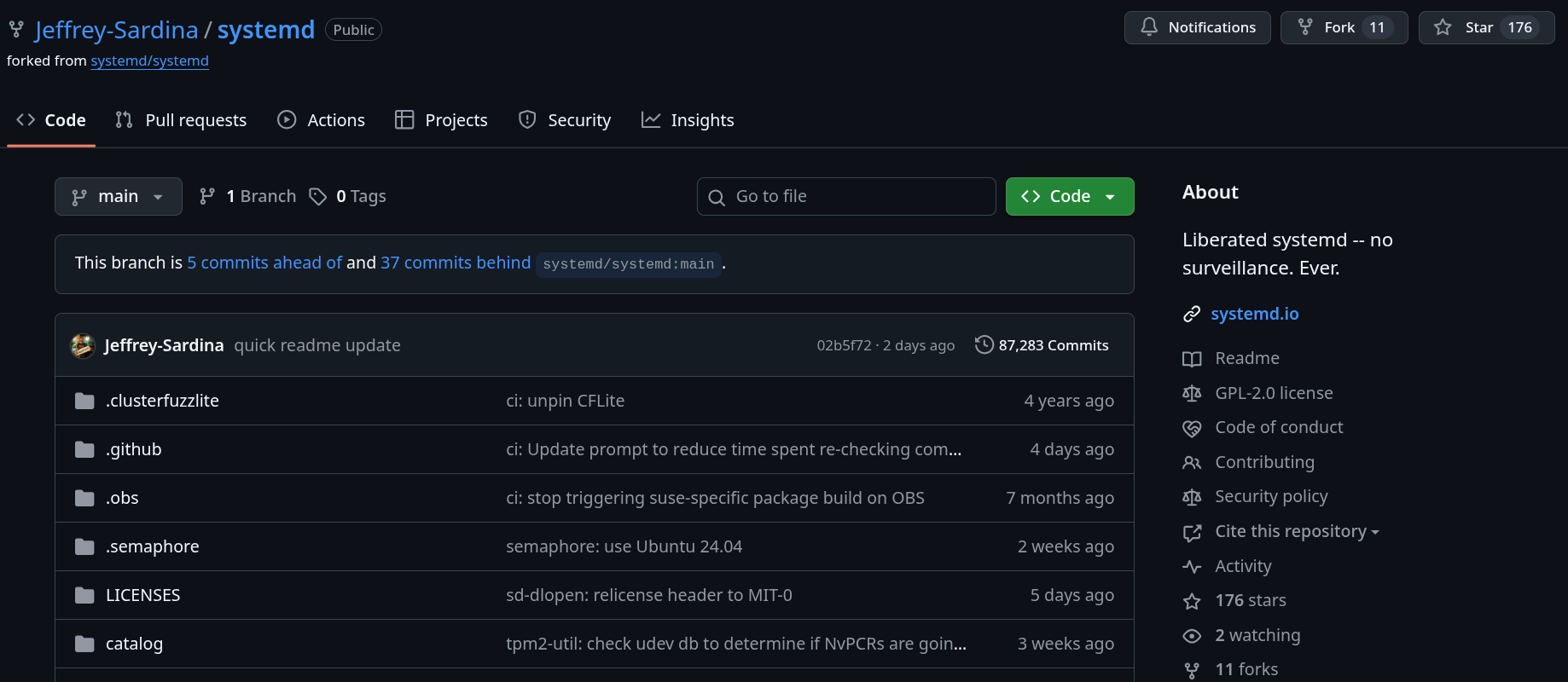The width and height of the screenshot is (1568, 682).
Task: Click the fork icon in Fork button
Action: tap(1305, 27)
